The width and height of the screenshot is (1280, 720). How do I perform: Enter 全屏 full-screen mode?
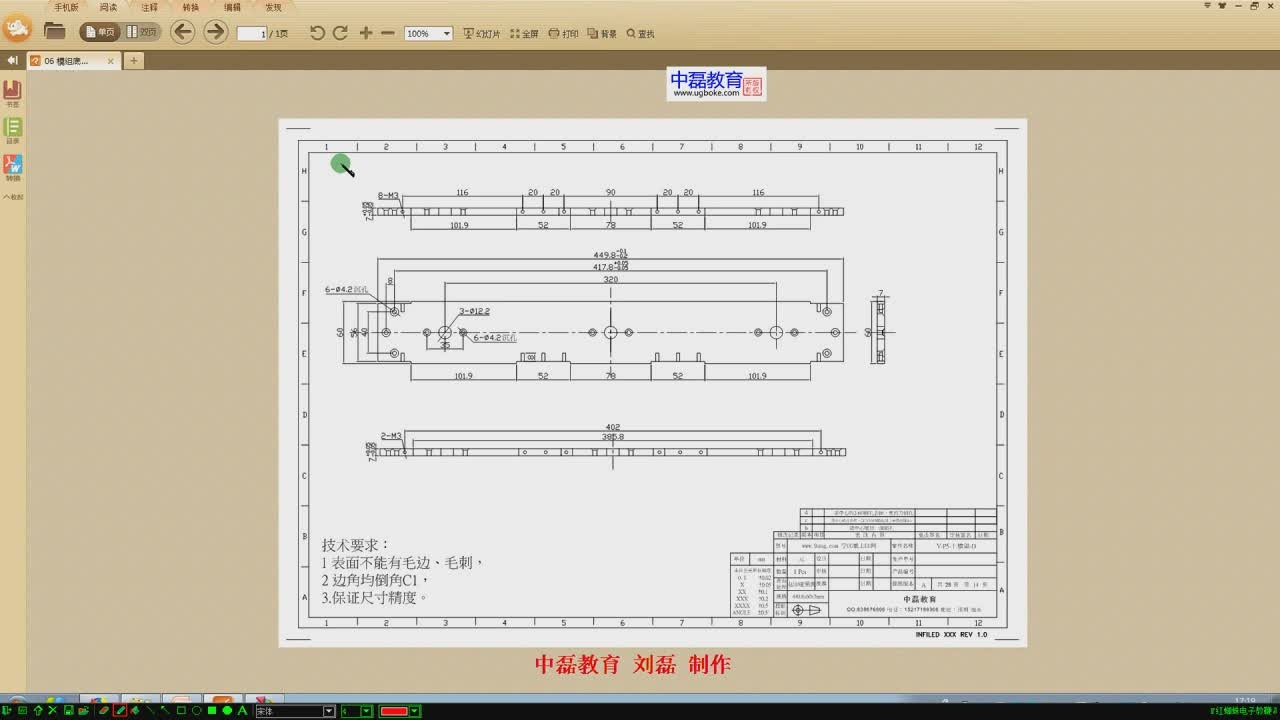524,33
